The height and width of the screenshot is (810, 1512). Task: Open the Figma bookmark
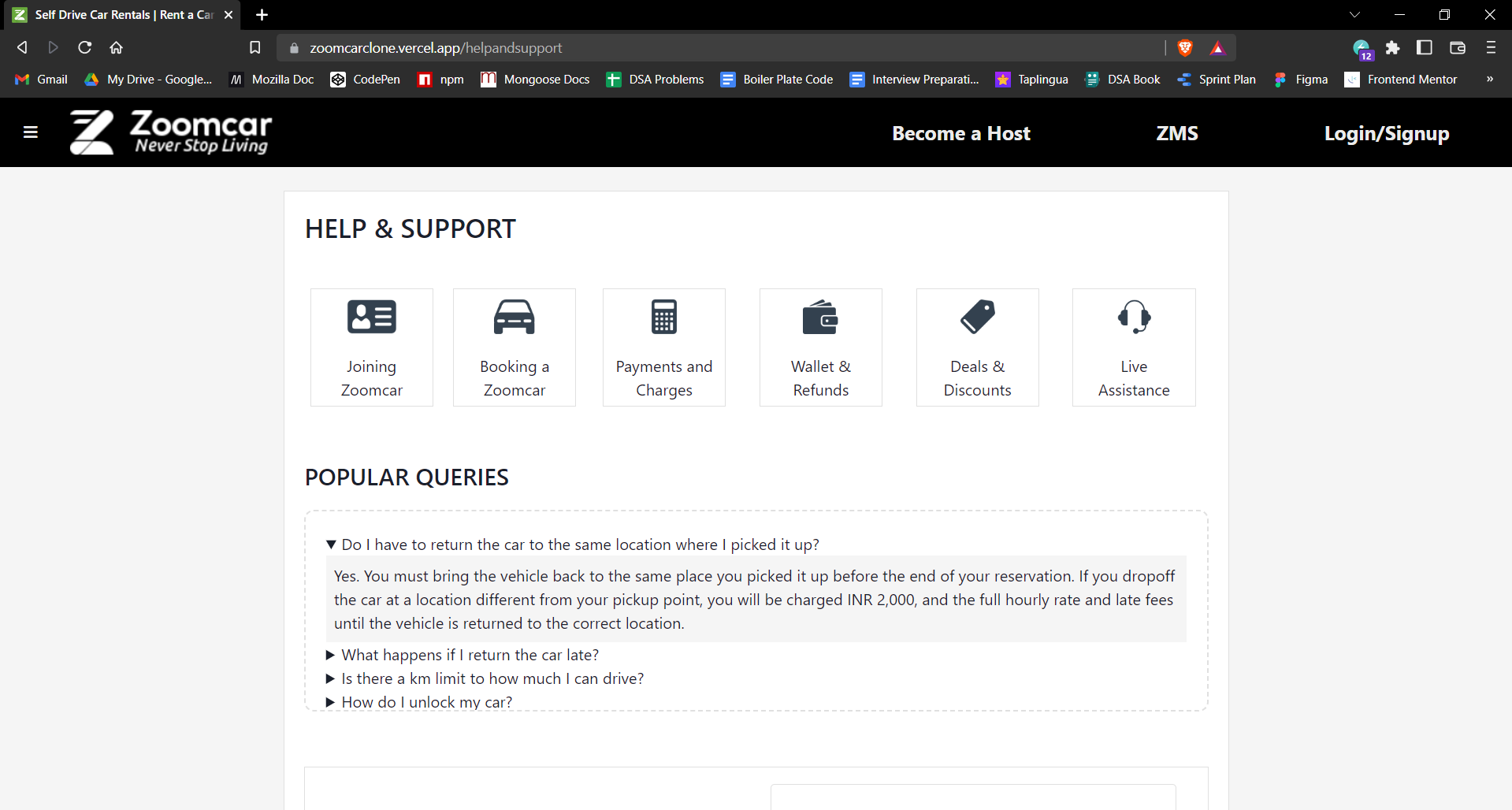tap(1301, 79)
